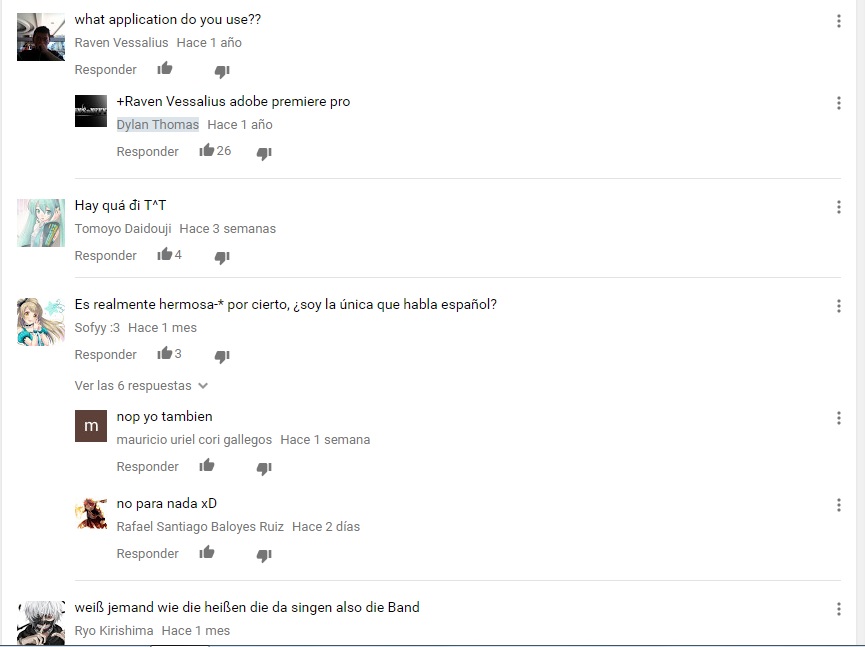The width and height of the screenshot is (865, 647).
Task: Like Raven Vessalius's comment about the application
Action: pos(164,69)
